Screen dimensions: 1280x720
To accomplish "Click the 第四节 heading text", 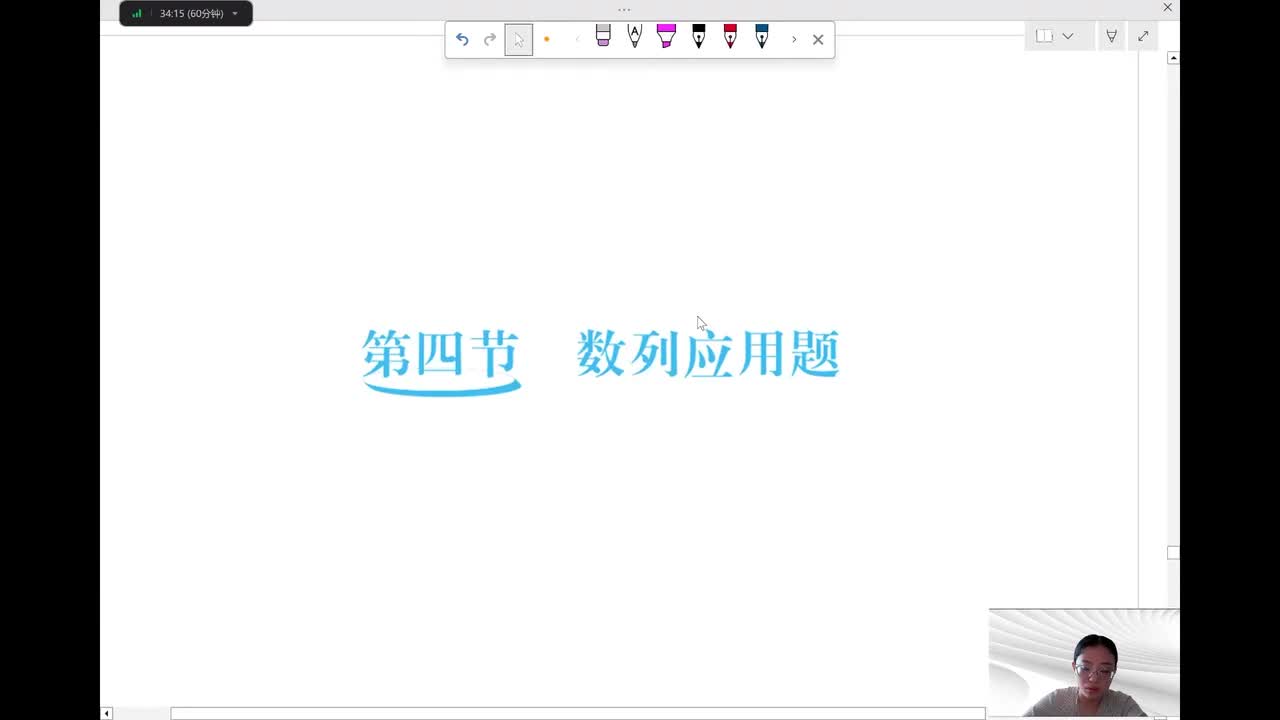I will coord(441,354).
